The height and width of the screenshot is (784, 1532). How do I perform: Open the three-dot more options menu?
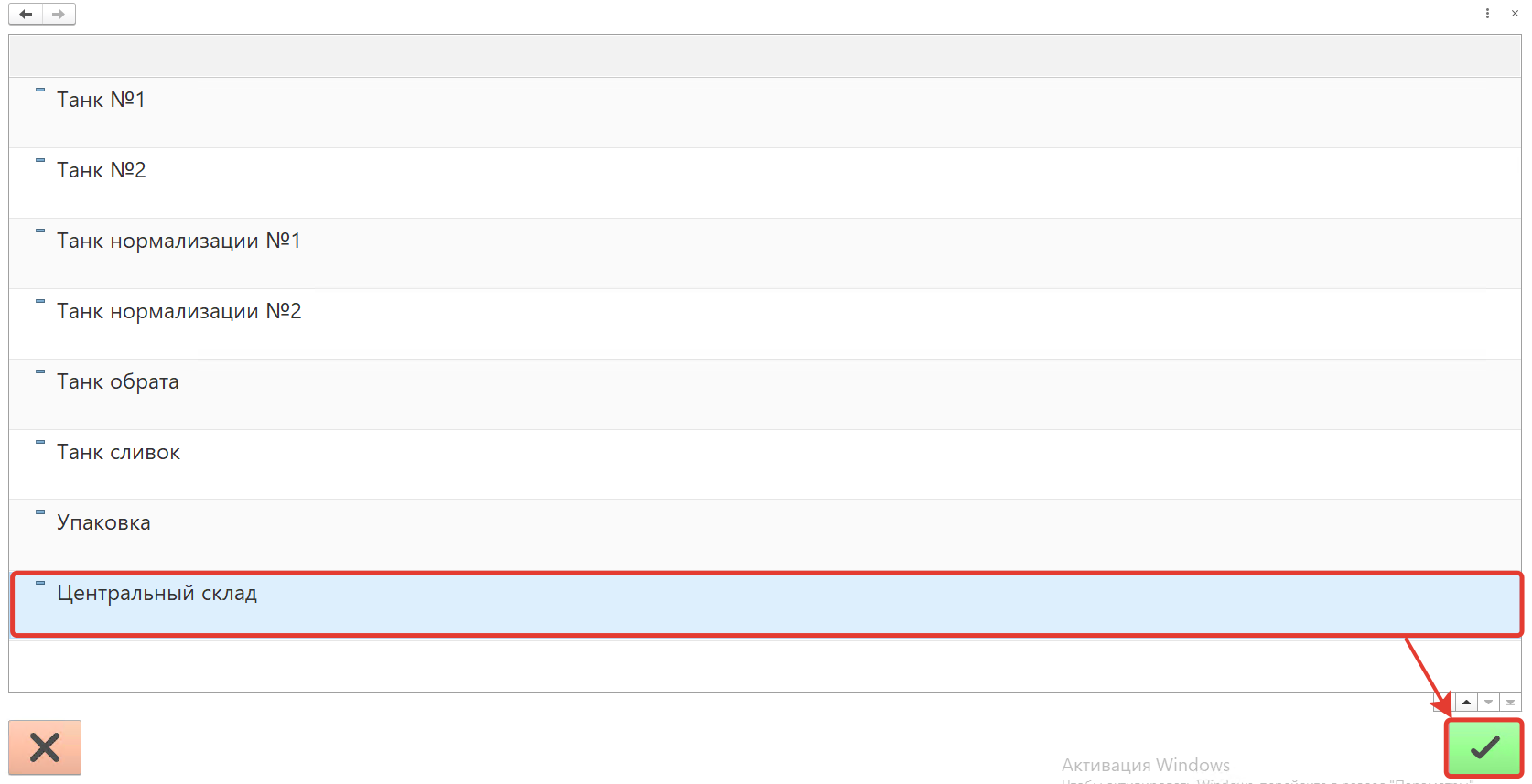tap(1487, 14)
